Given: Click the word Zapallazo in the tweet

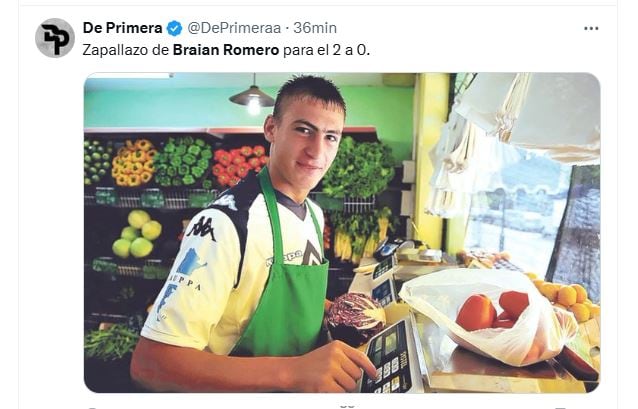Looking at the screenshot, I should 116,50.
